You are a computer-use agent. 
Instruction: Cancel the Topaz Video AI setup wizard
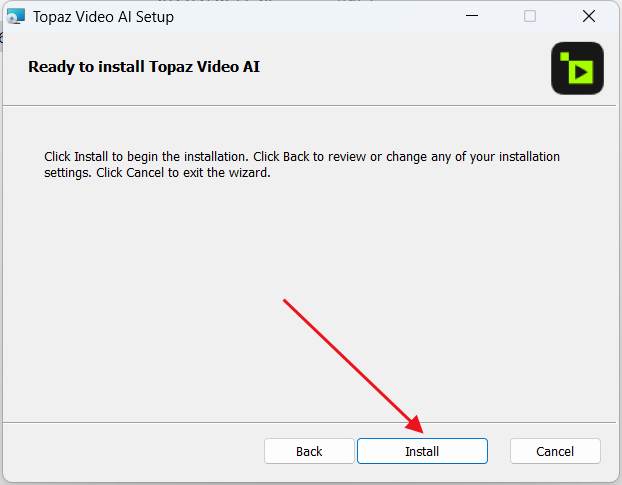point(555,451)
